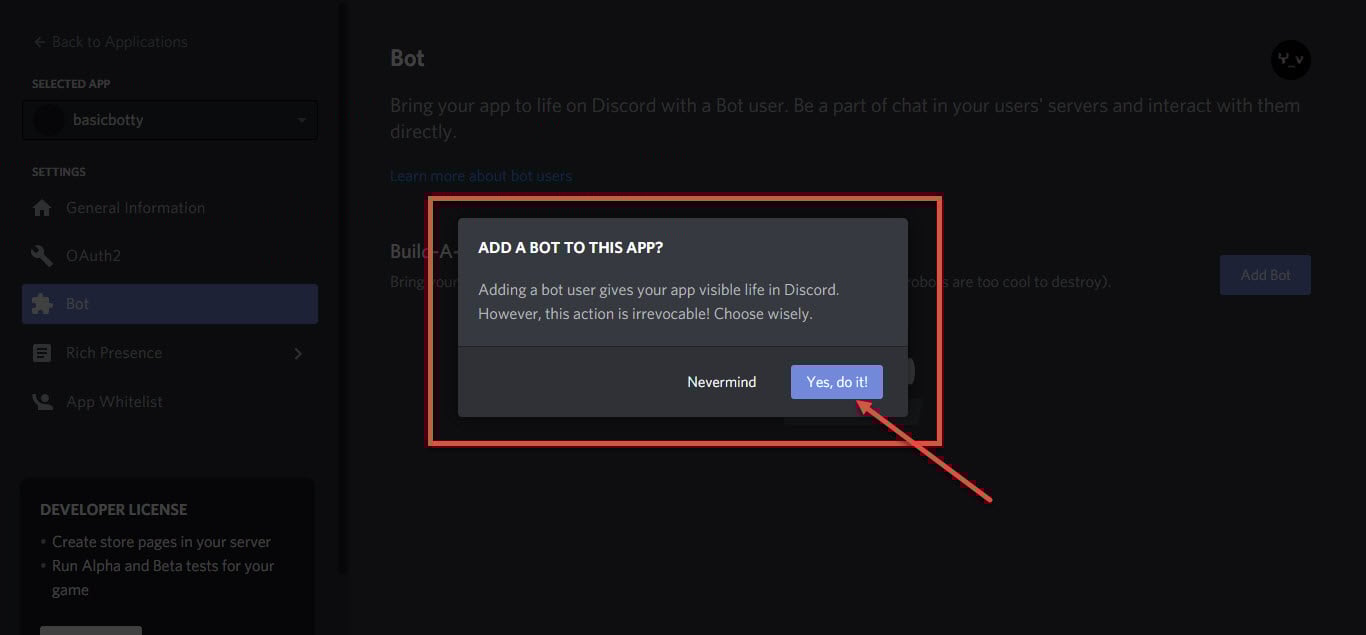Viewport: 1366px width, 635px height.
Task: Open the user avatar at top right
Action: coord(1290,60)
